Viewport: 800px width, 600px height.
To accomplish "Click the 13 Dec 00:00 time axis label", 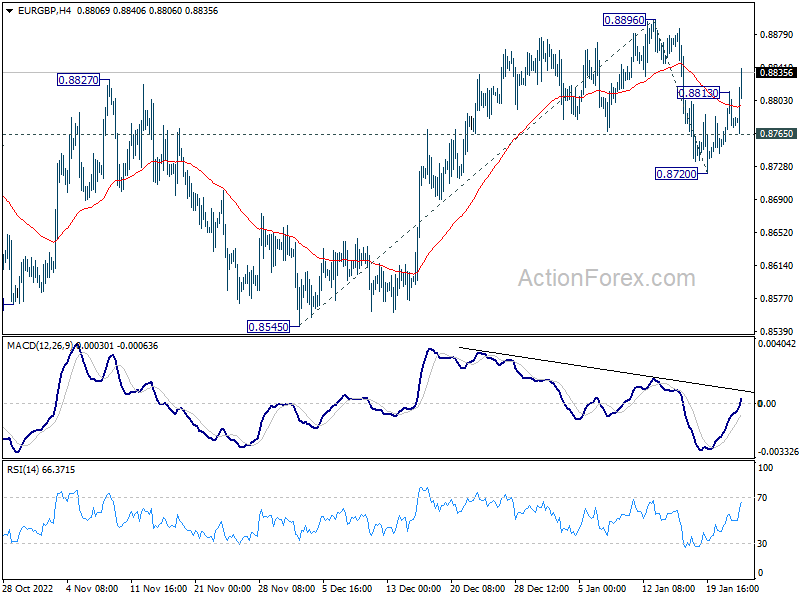I will (413, 588).
